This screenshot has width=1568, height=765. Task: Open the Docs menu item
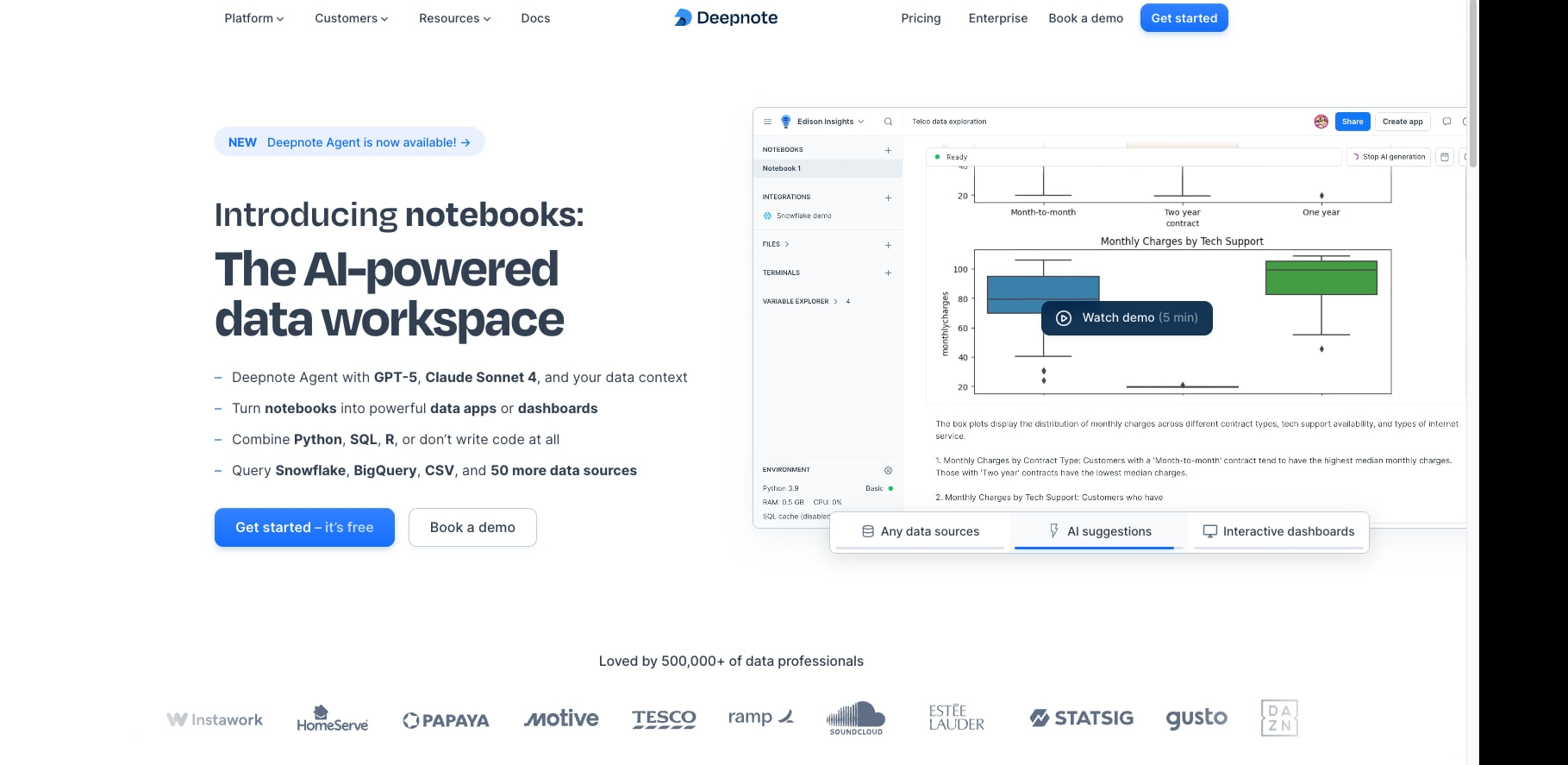[x=535, y=18]
